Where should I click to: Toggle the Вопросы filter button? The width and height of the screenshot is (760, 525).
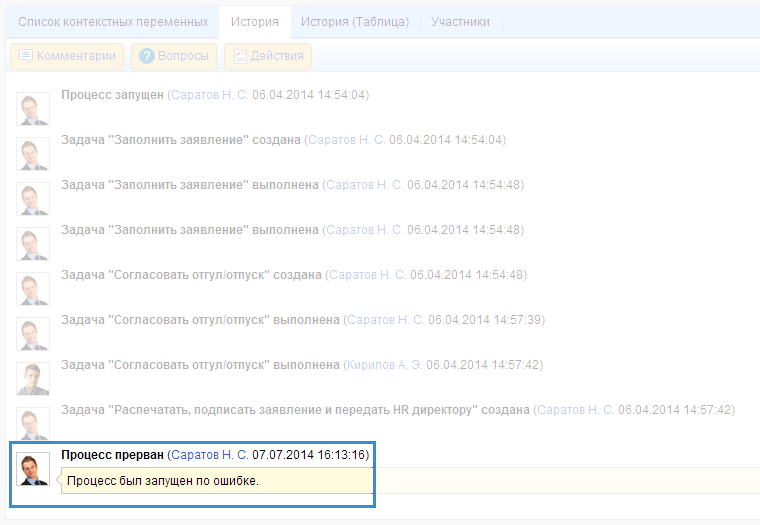click(174, 56)
